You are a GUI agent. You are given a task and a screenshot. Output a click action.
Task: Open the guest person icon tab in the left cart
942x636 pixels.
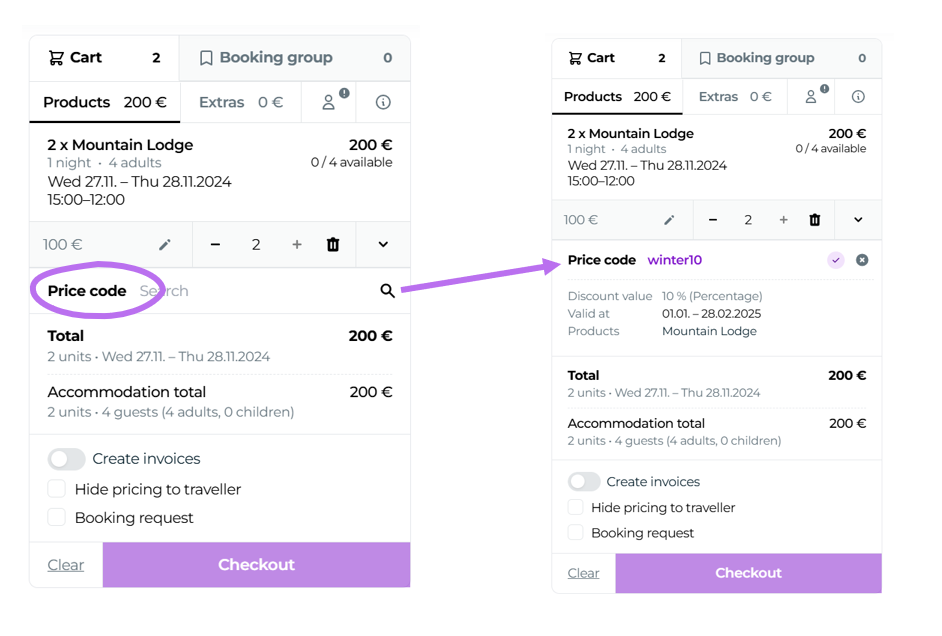(329, 102)
